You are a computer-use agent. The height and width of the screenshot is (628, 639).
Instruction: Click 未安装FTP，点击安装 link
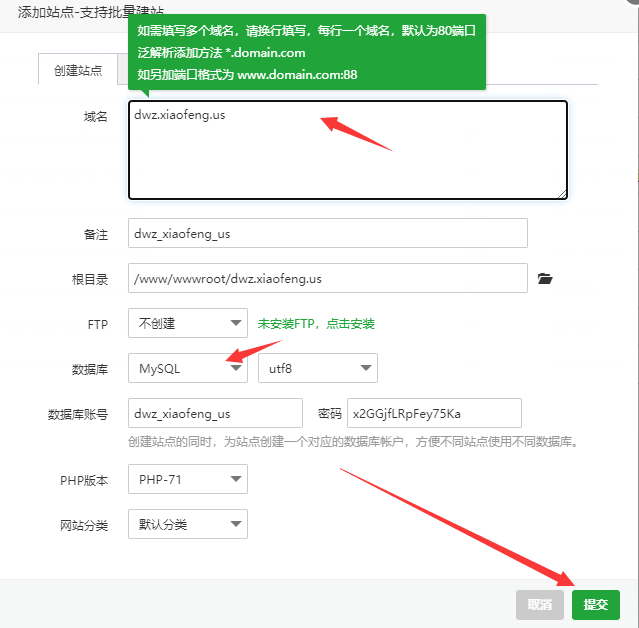(x=316, y=324)
